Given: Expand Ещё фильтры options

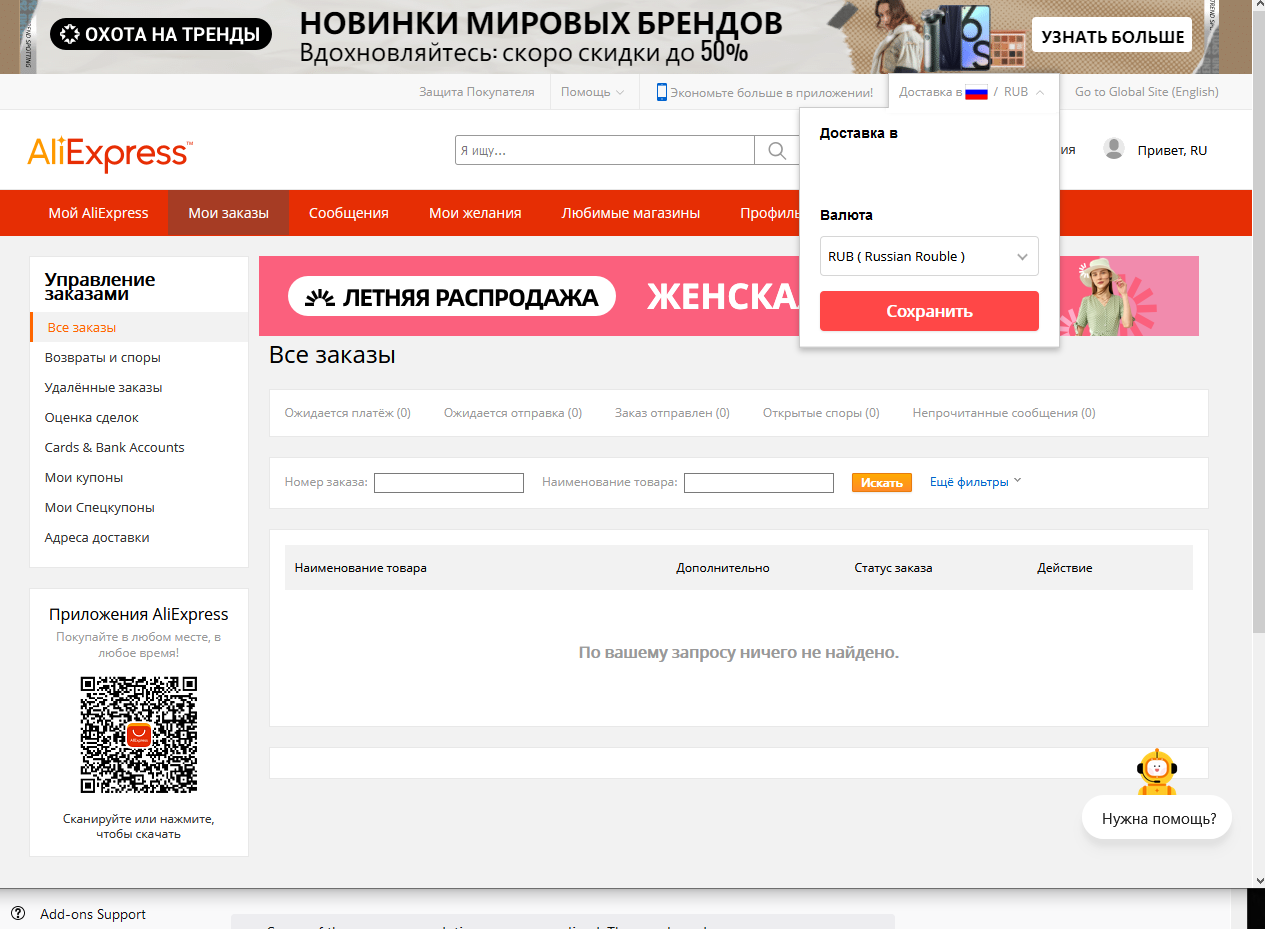Looking at the screenshot, I should coord(976,482).
